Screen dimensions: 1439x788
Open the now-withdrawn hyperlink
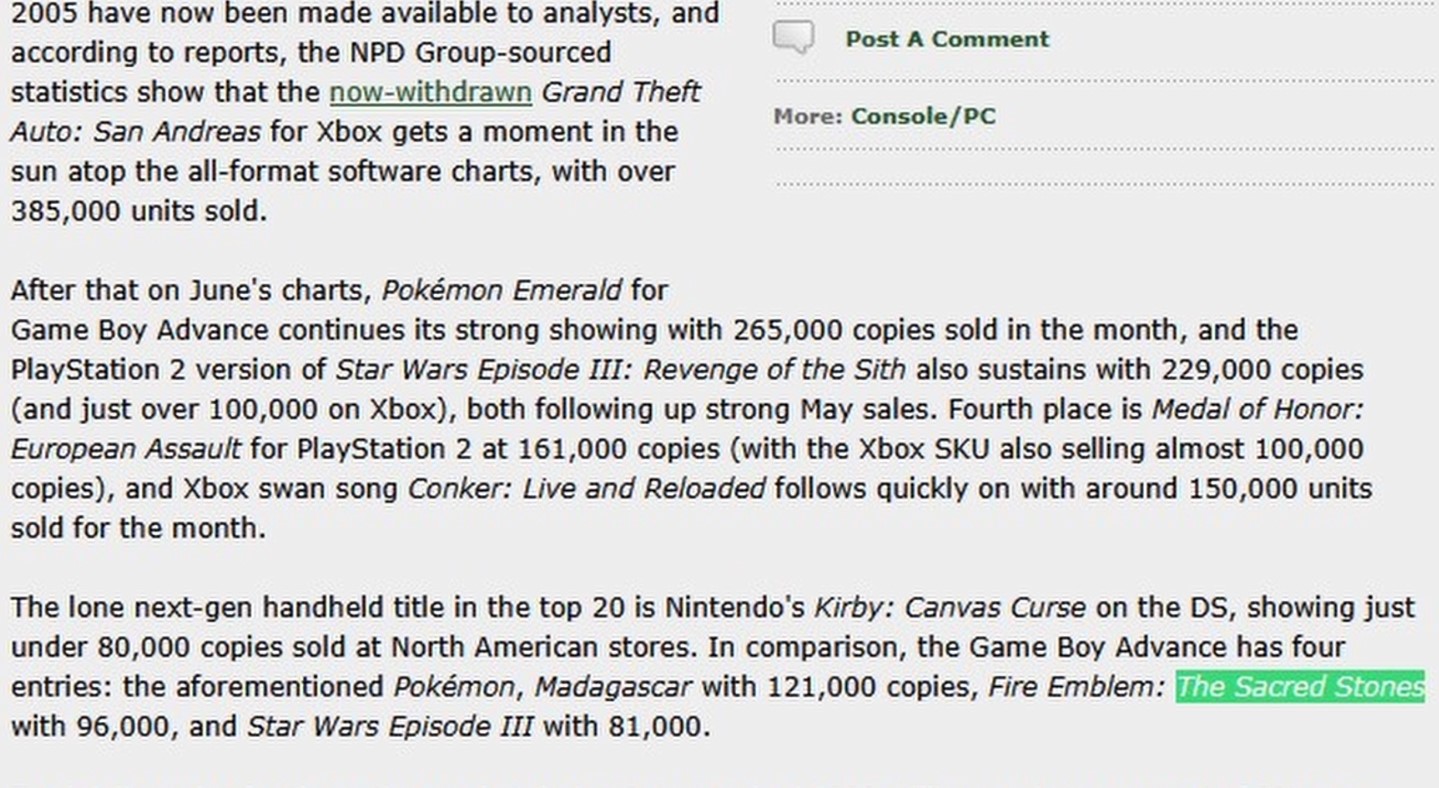click(430, 92)
